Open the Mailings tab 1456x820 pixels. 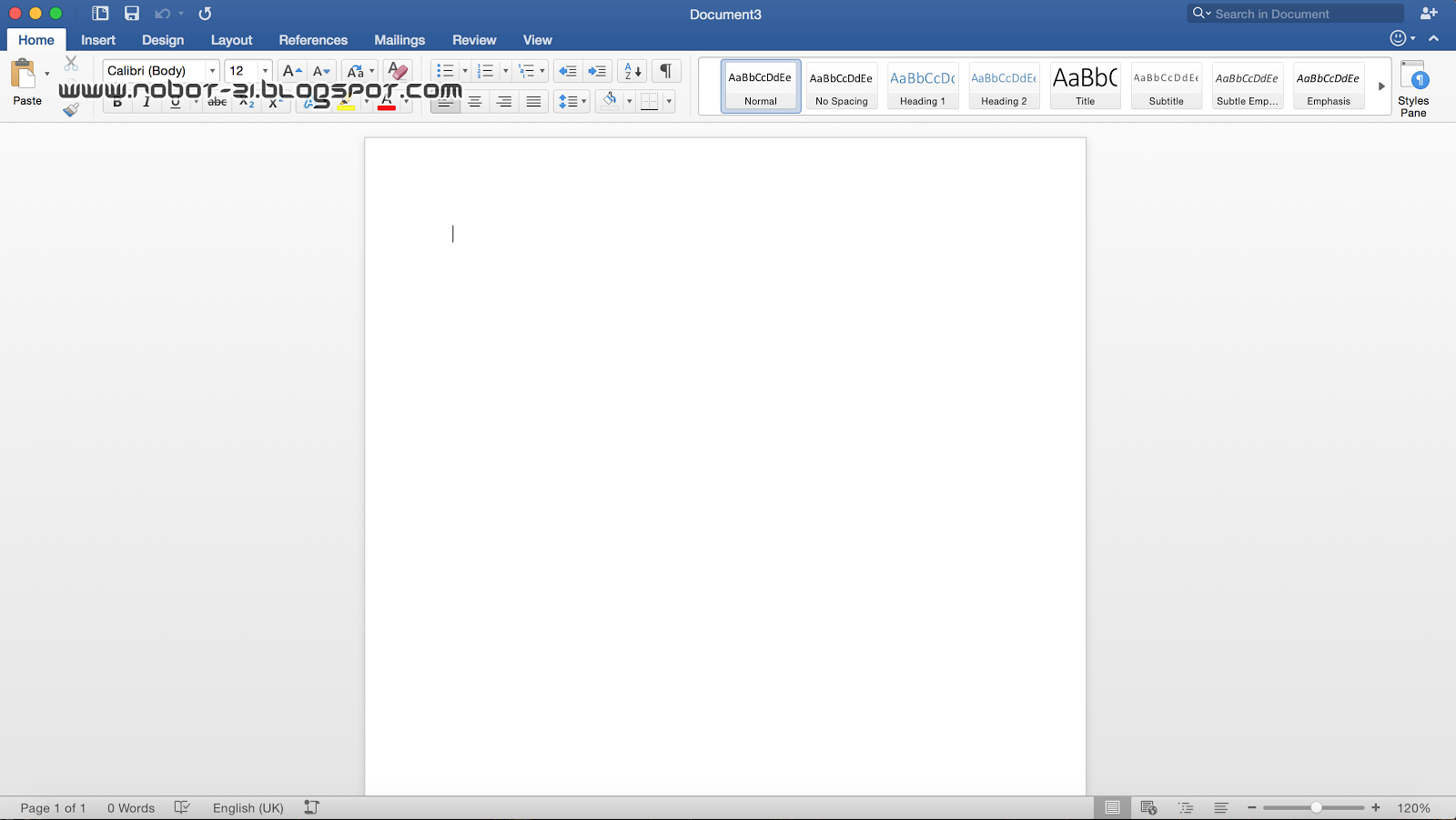(399, 40)
